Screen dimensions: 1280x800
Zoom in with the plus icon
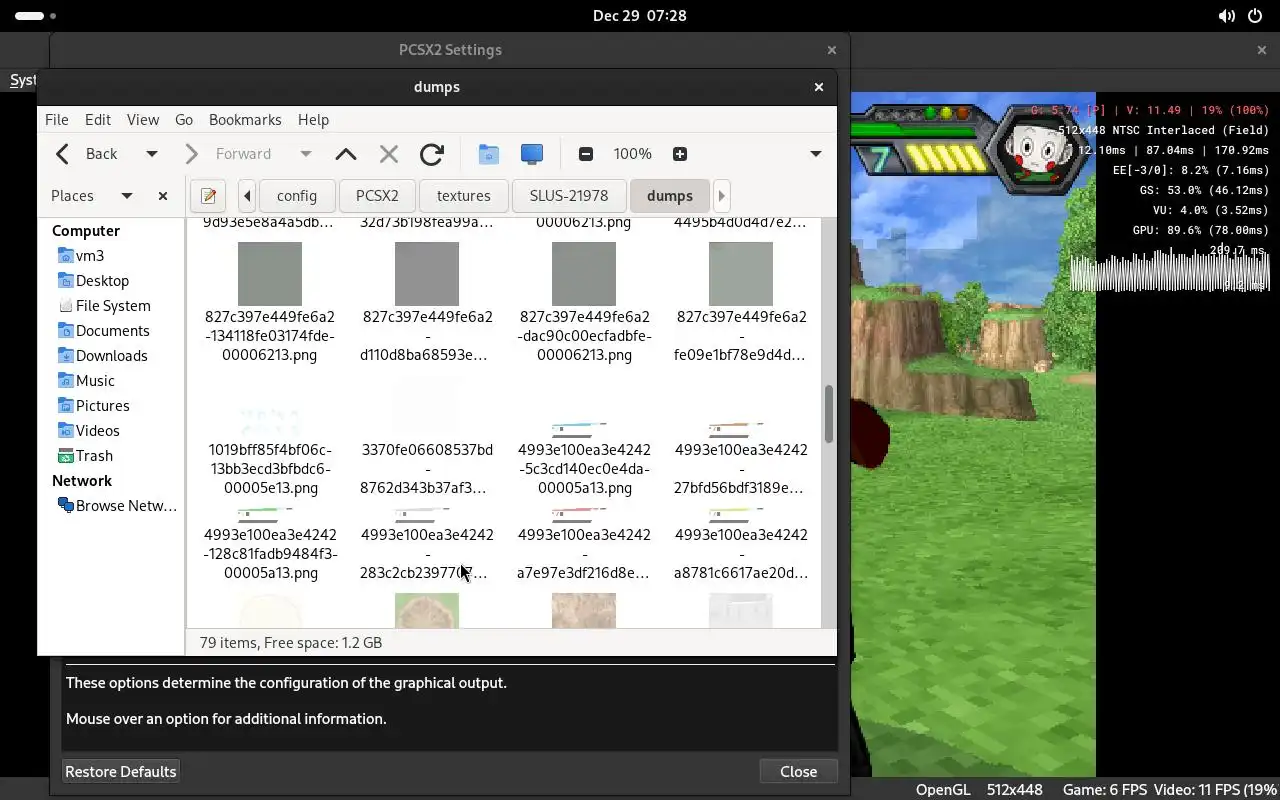click(x=680, y=154)
